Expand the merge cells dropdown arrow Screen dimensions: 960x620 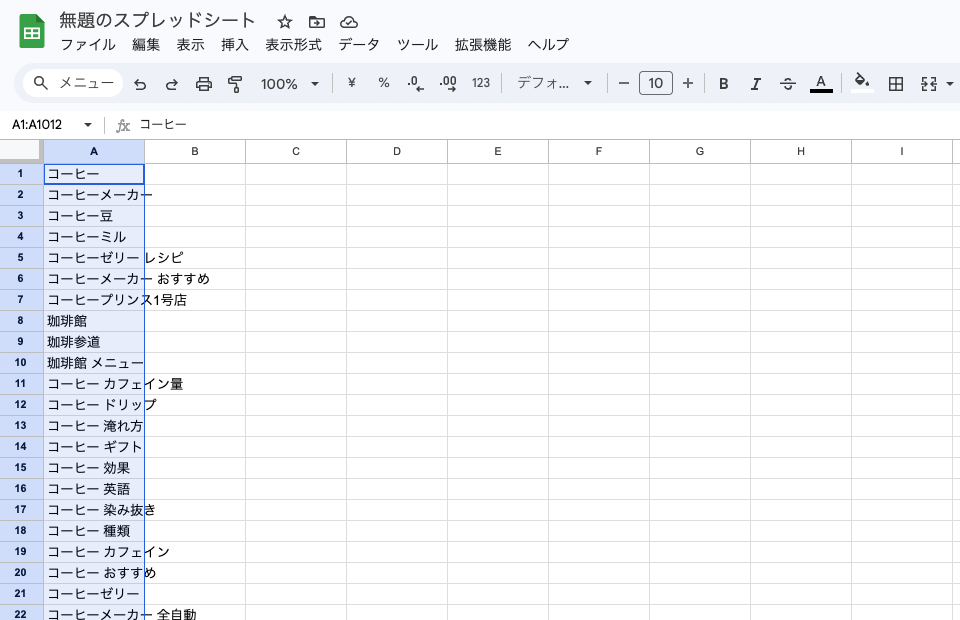click(x=950, y=84)
